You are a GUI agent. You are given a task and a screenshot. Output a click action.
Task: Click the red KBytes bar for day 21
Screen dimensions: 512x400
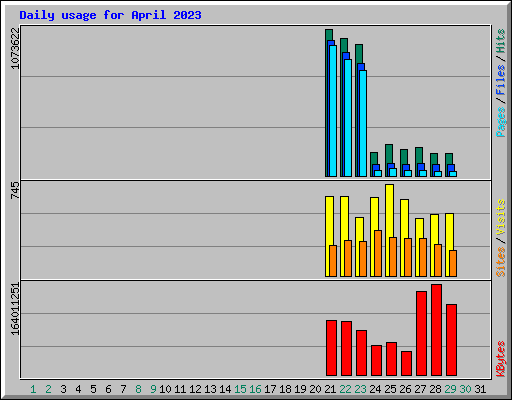331,348
